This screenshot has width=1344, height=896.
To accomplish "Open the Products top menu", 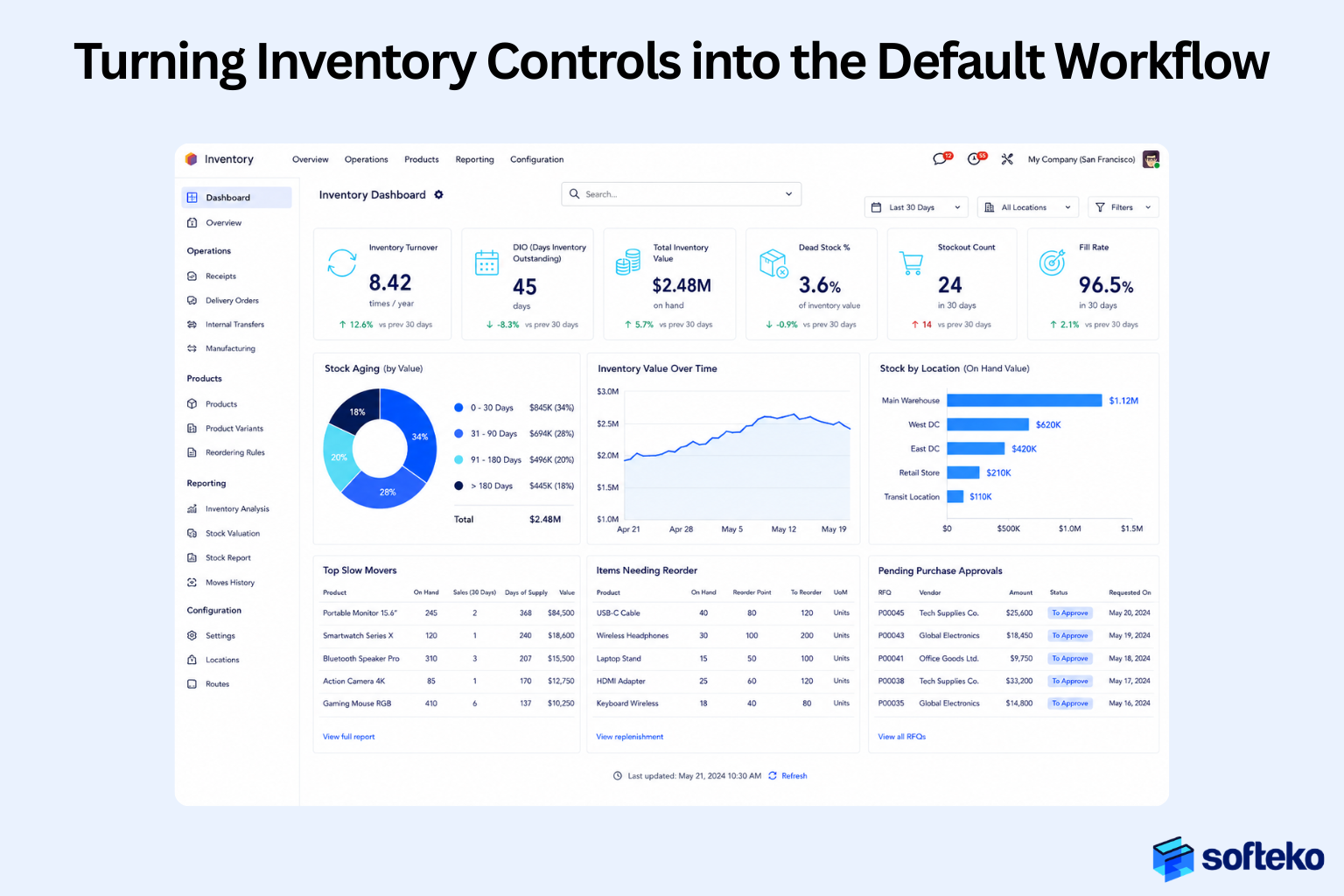I will click(422, 160).
